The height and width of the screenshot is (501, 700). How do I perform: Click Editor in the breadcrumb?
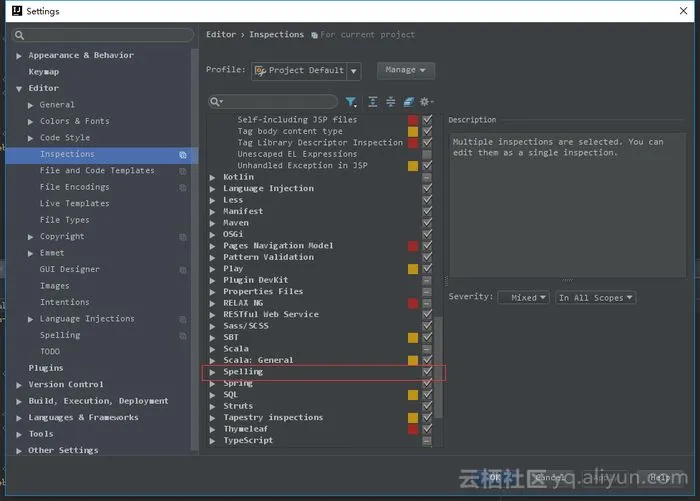tap(221, 34)
